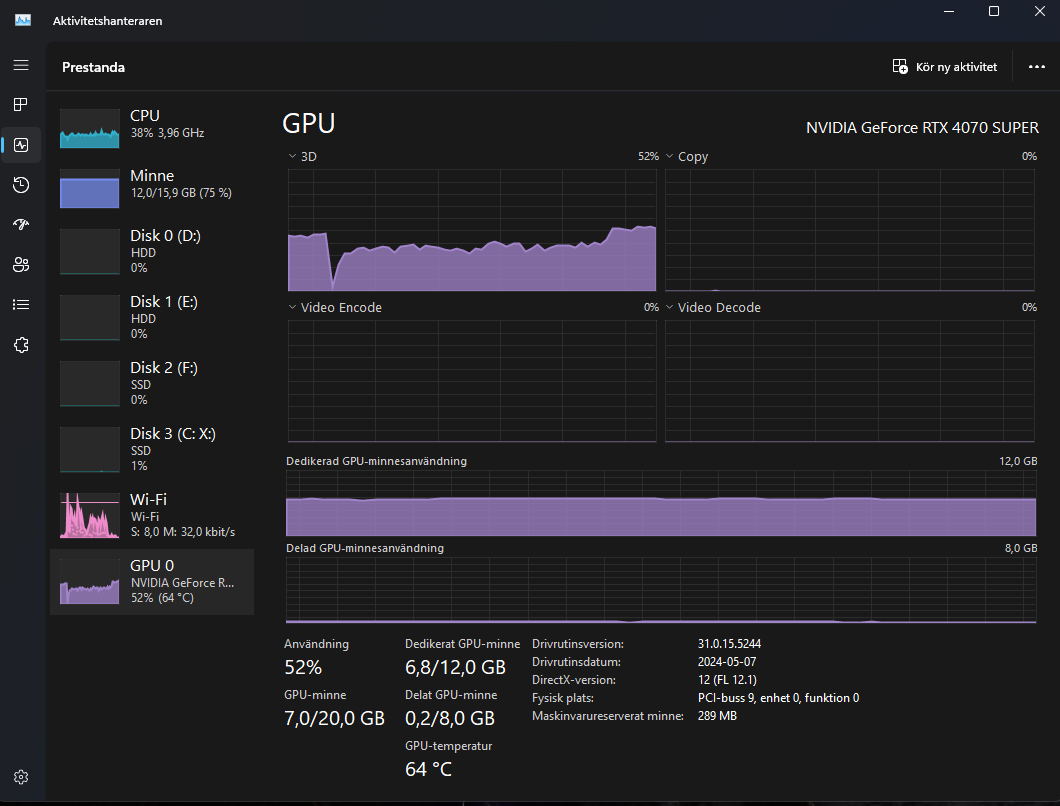Select the CPU performance entry
Image resolution: width=1060 pixels, height=806 pixels.
[x=152, y=126]
